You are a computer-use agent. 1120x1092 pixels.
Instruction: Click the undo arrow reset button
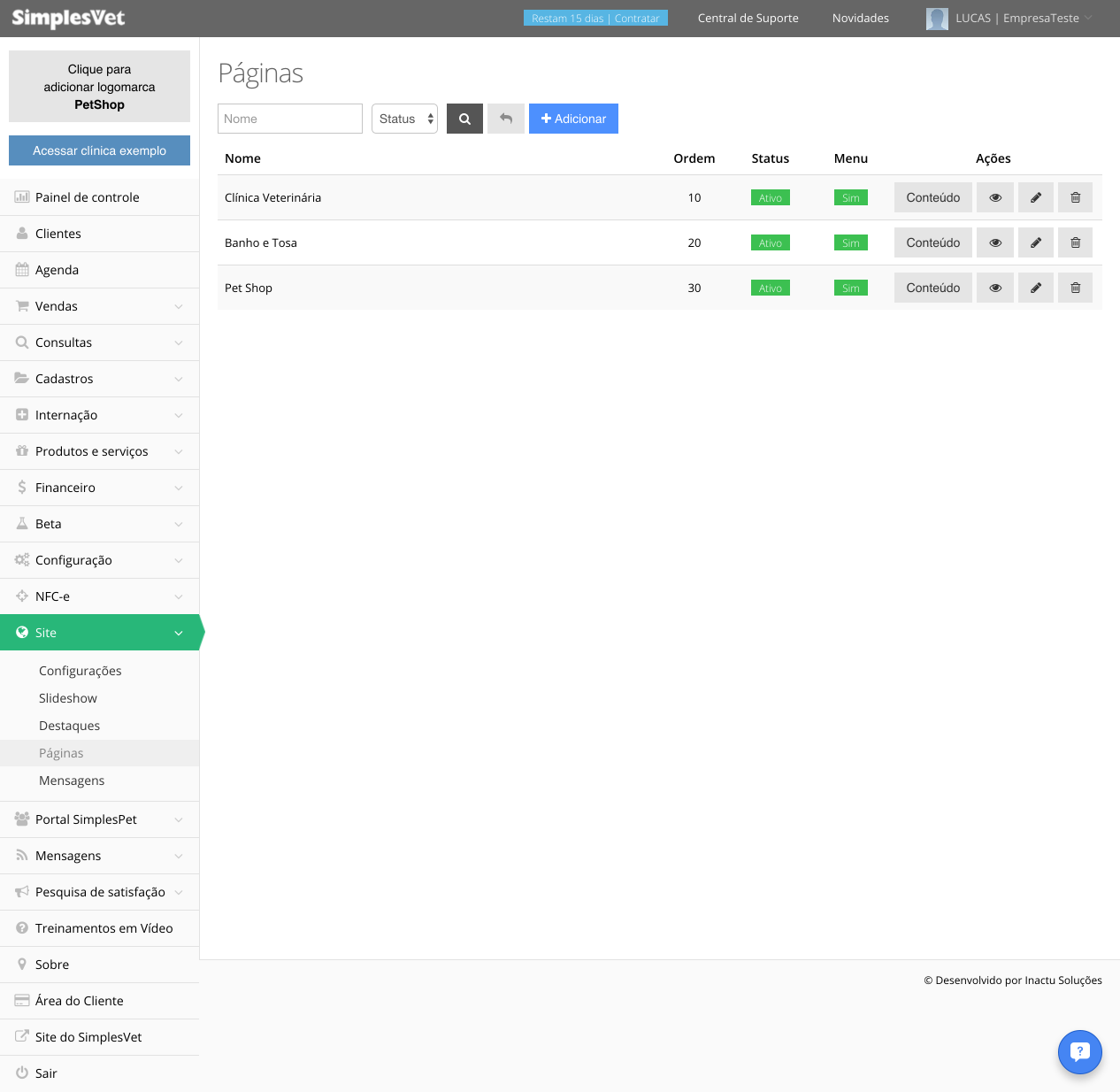[506, 119]
